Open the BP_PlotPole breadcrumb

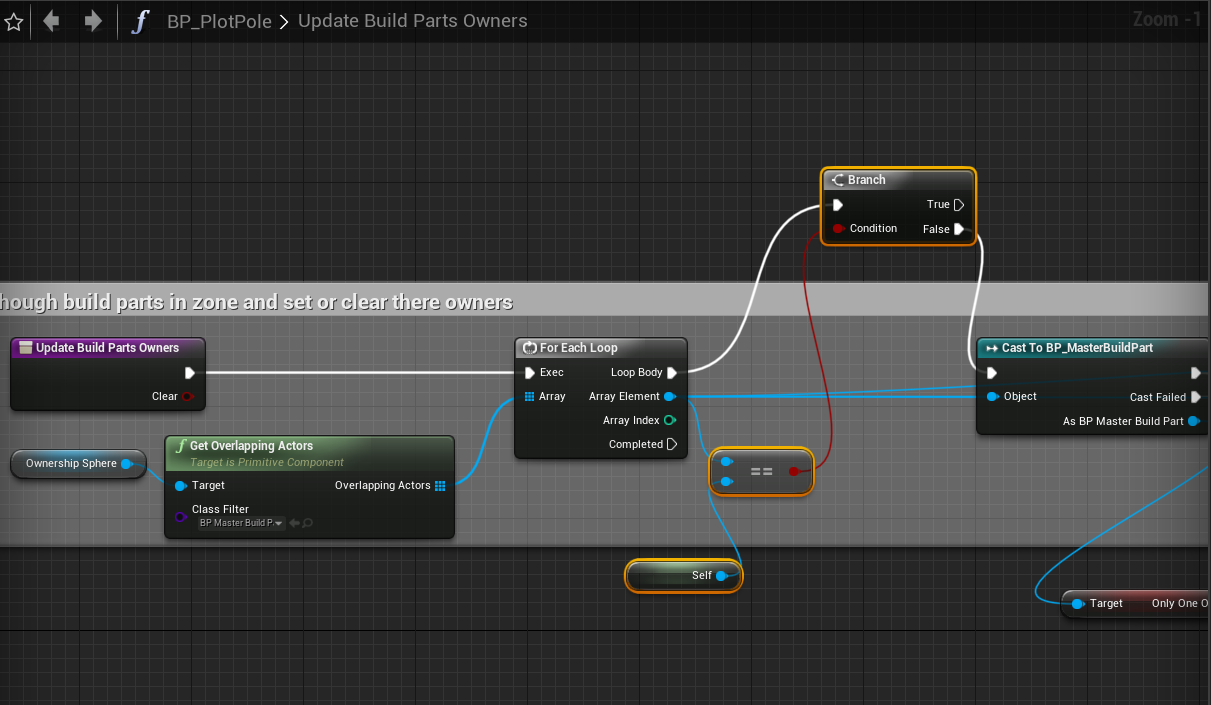tap(218, 21)
